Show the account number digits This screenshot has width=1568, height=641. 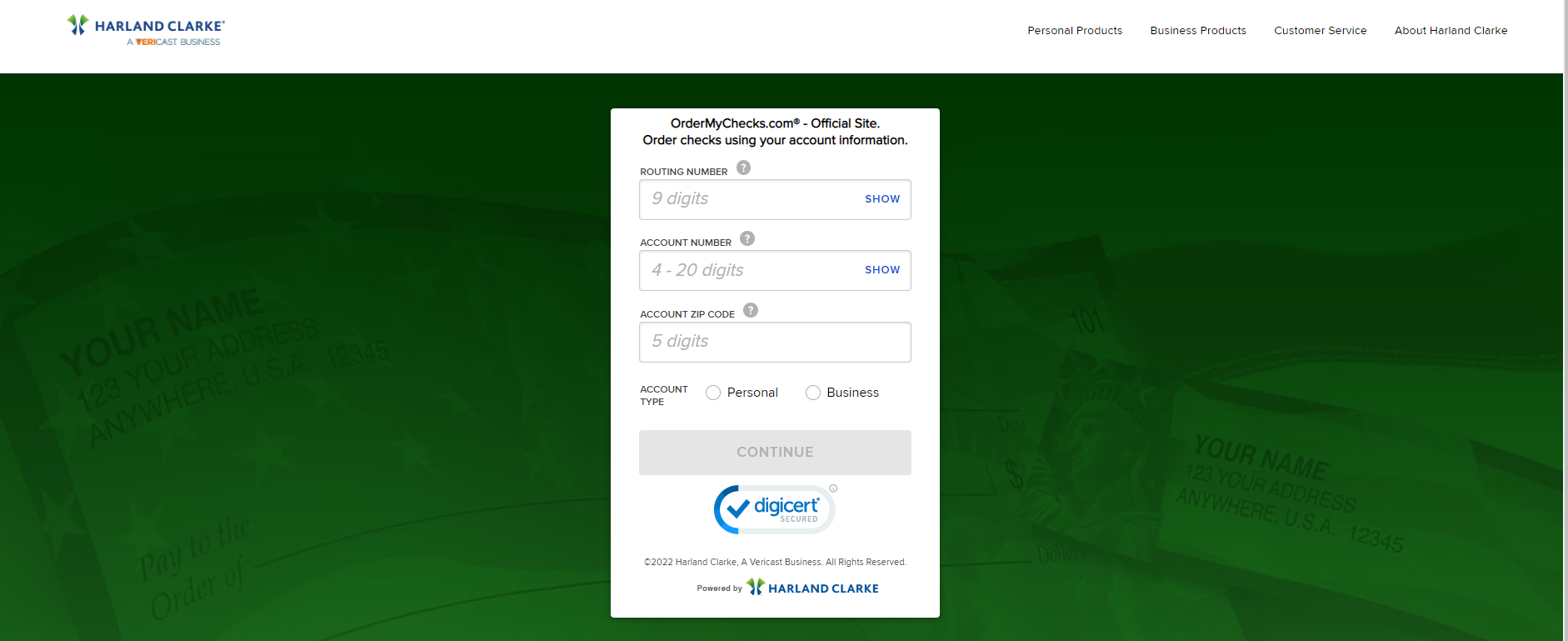881,270
